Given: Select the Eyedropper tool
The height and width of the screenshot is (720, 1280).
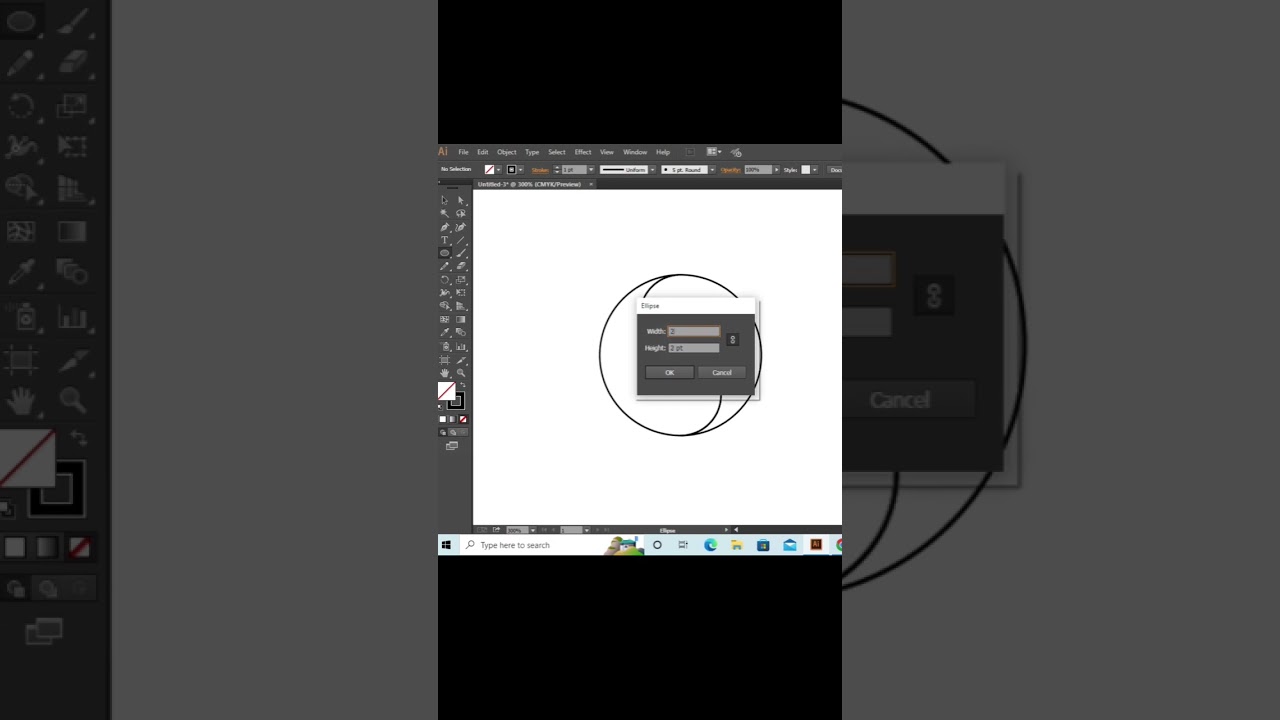Looking at the screenshot, I should (445, 332).
